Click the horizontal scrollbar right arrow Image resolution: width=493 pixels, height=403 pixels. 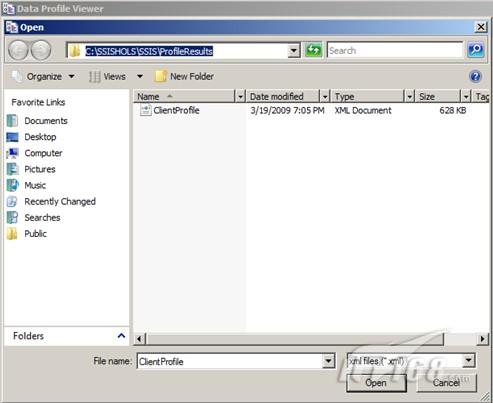pos(482,339)
